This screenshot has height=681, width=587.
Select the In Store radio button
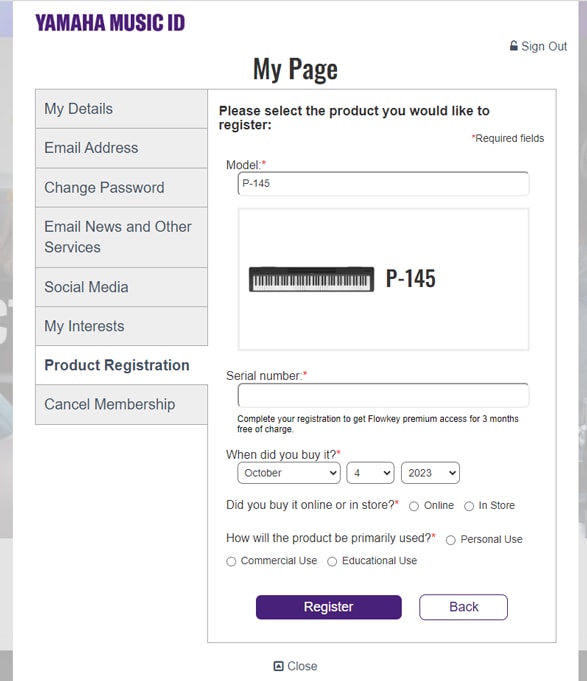pos(469,506)
